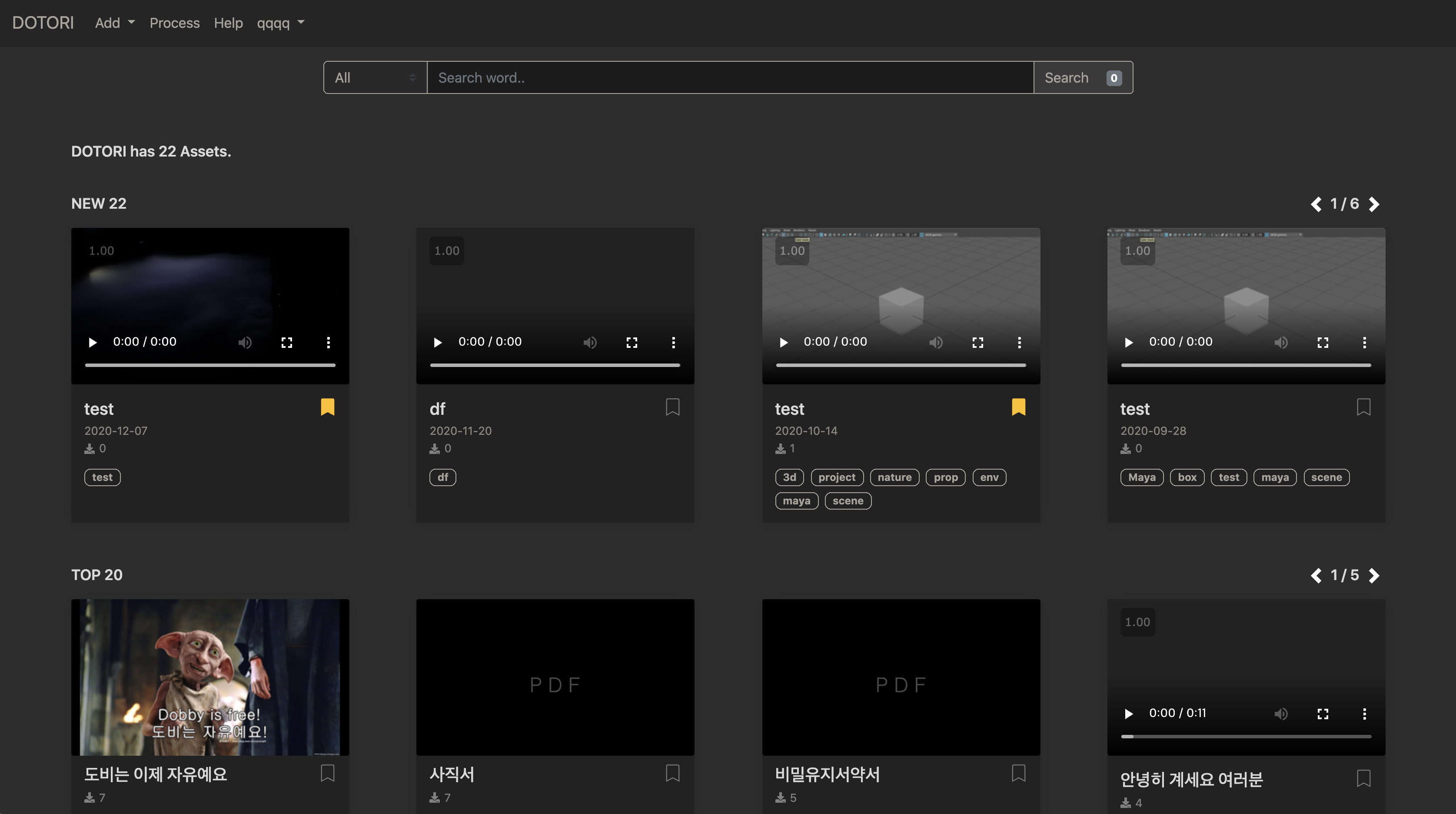The width and height of the screenshot is (1456, 814).
Task: Bookmark the 2020-09-28 test asset
Action: (x=1364, y=407)
